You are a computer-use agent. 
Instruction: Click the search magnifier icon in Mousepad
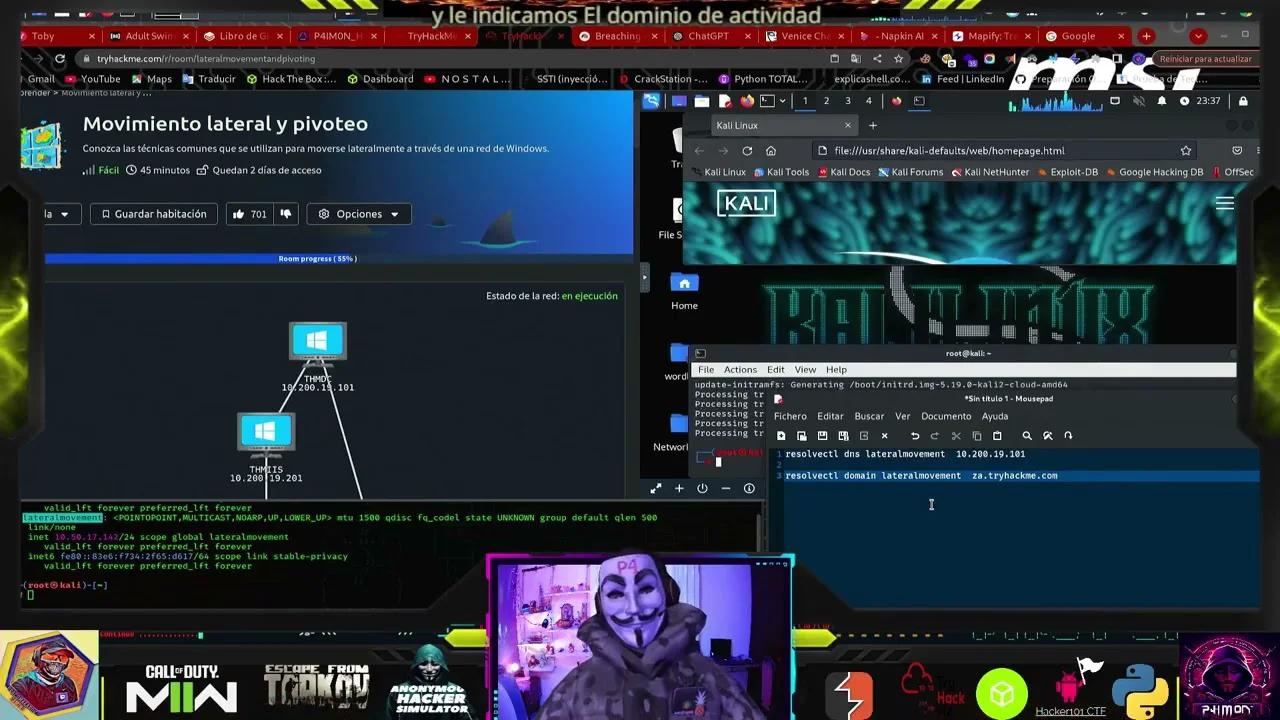[1026, 436]
